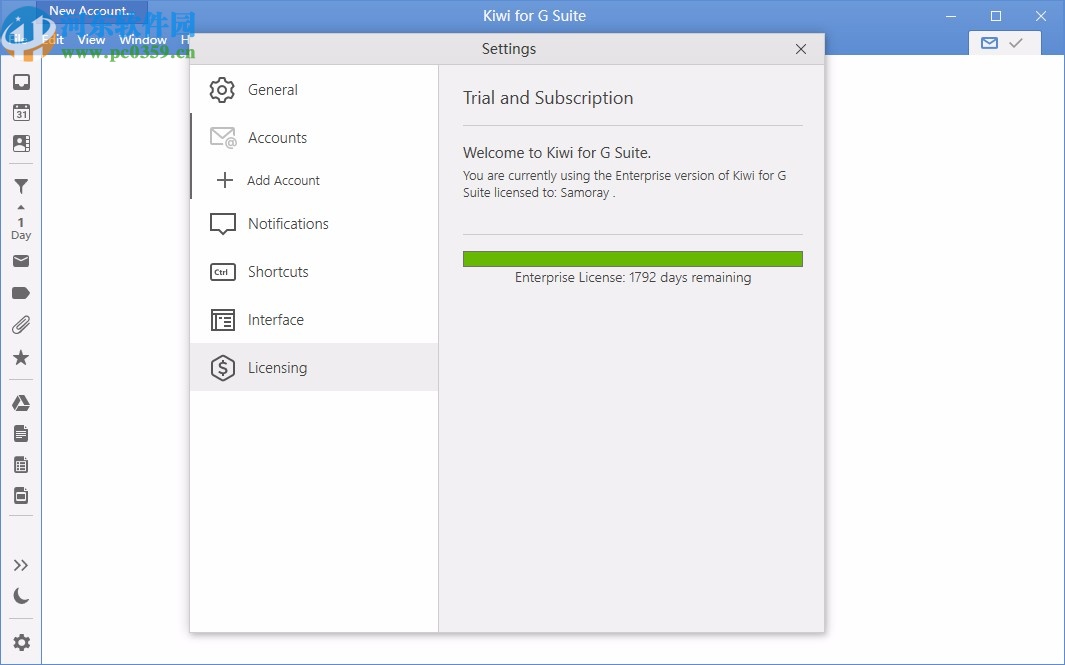Launch Google Drive from the sidebar
The height and width of the screenshot is (665, 1065).
click(21, 402)
